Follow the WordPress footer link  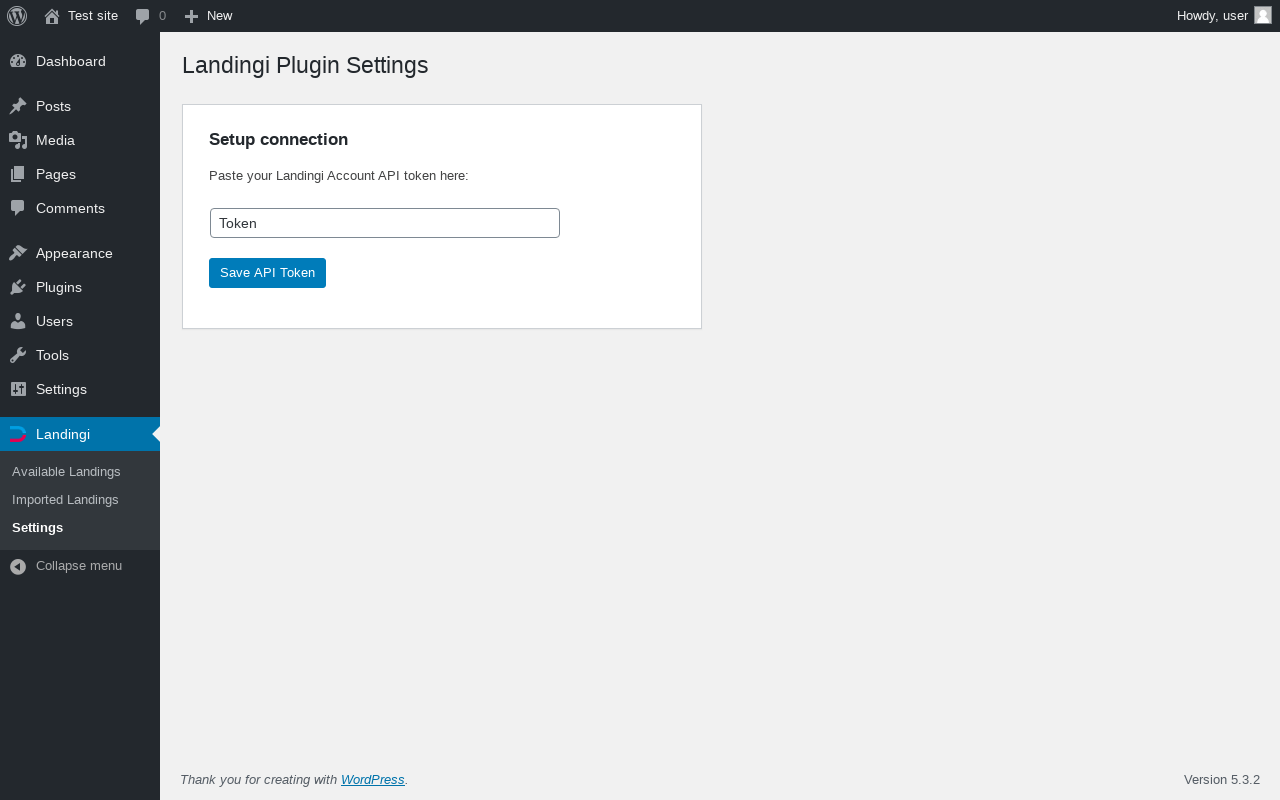[x=372, y=780]
